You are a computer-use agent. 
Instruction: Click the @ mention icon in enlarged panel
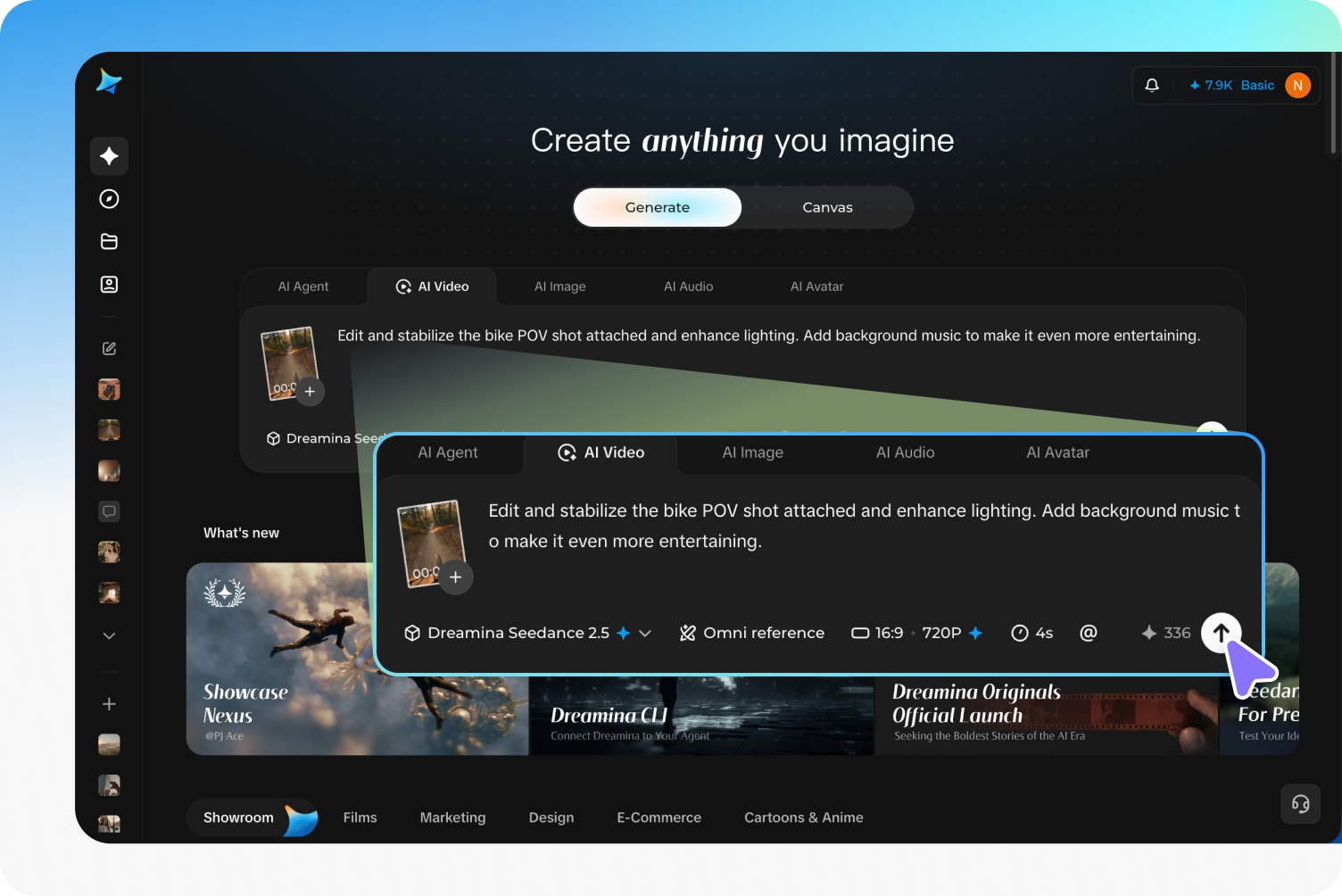pyautogui.click(x=1089, y=633)
